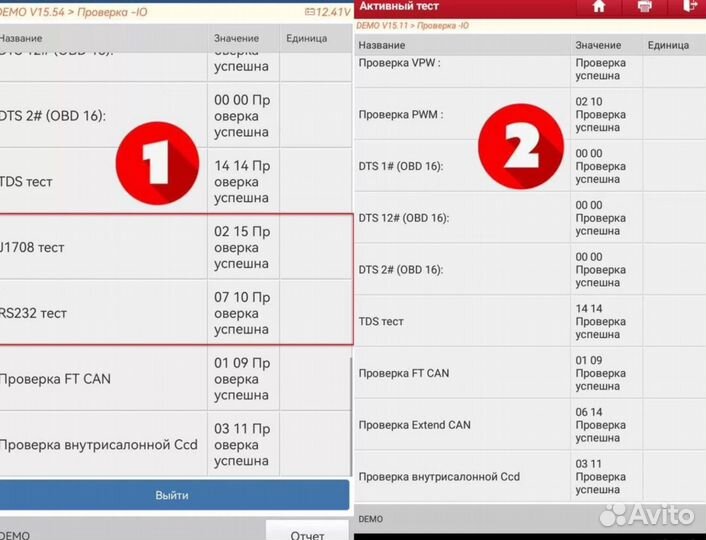Click the Единица column header in right panel
Screen dimensions: 706x540
[x=668, y=45]
